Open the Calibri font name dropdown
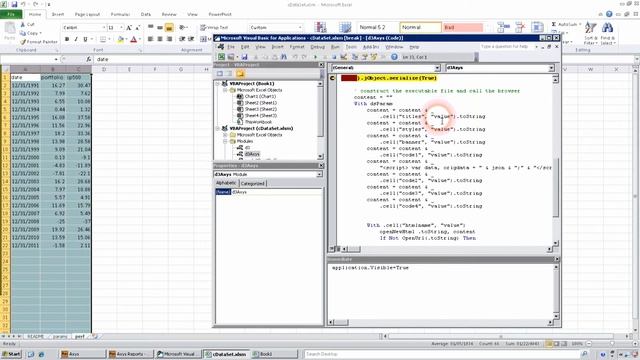 pyautogui.click(x=104, y=27)
